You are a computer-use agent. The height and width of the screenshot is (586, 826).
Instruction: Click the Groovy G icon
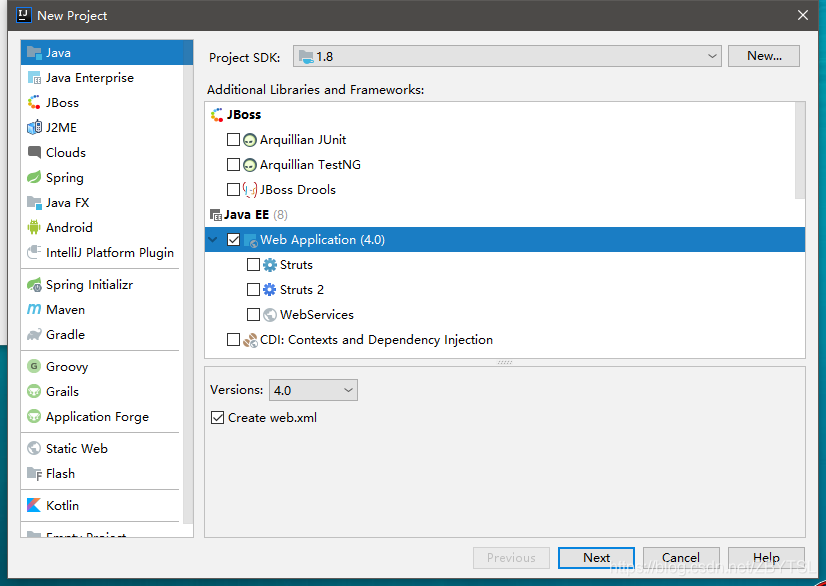34,366
